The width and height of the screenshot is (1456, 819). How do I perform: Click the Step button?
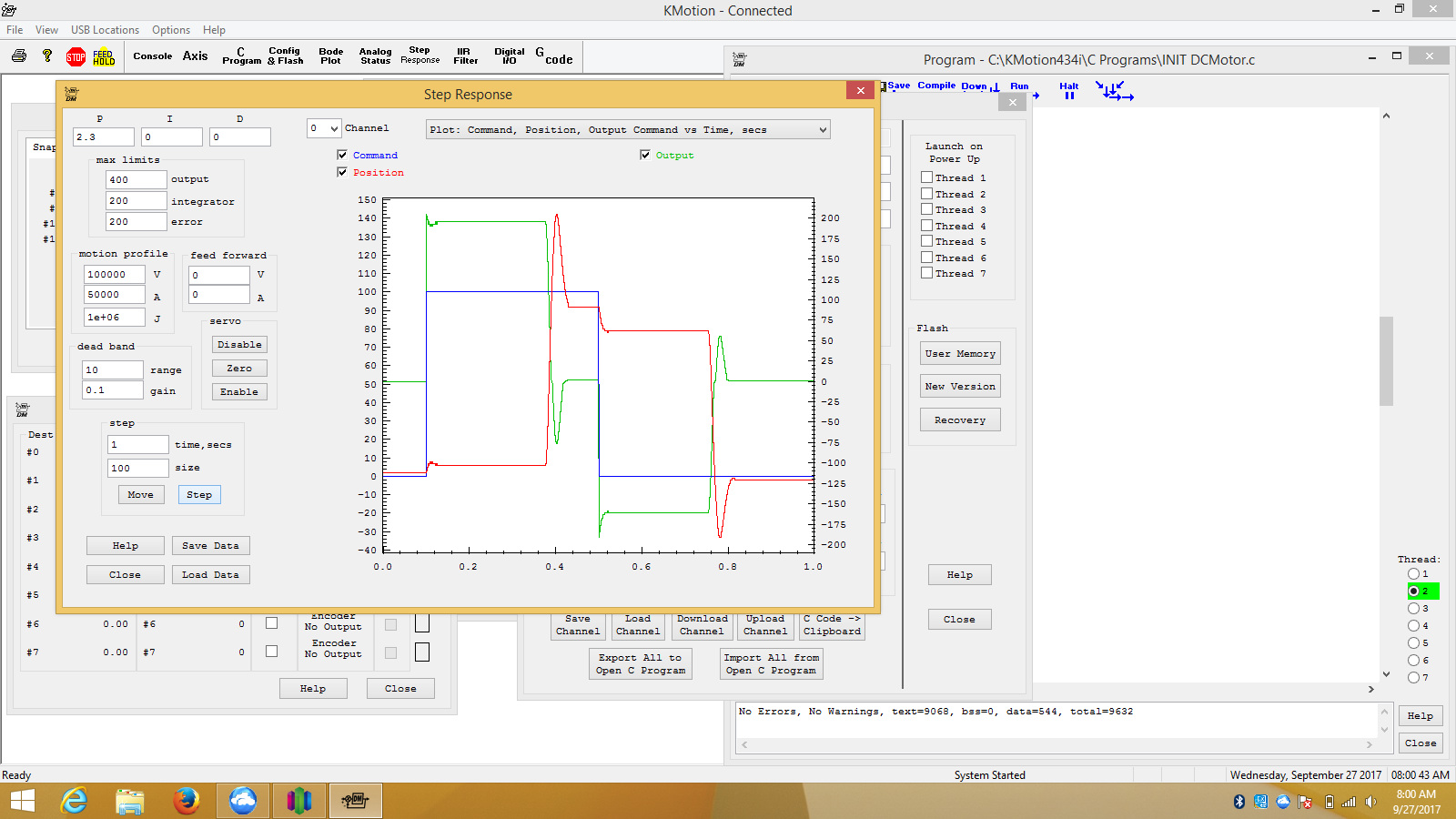pos(199,494)
